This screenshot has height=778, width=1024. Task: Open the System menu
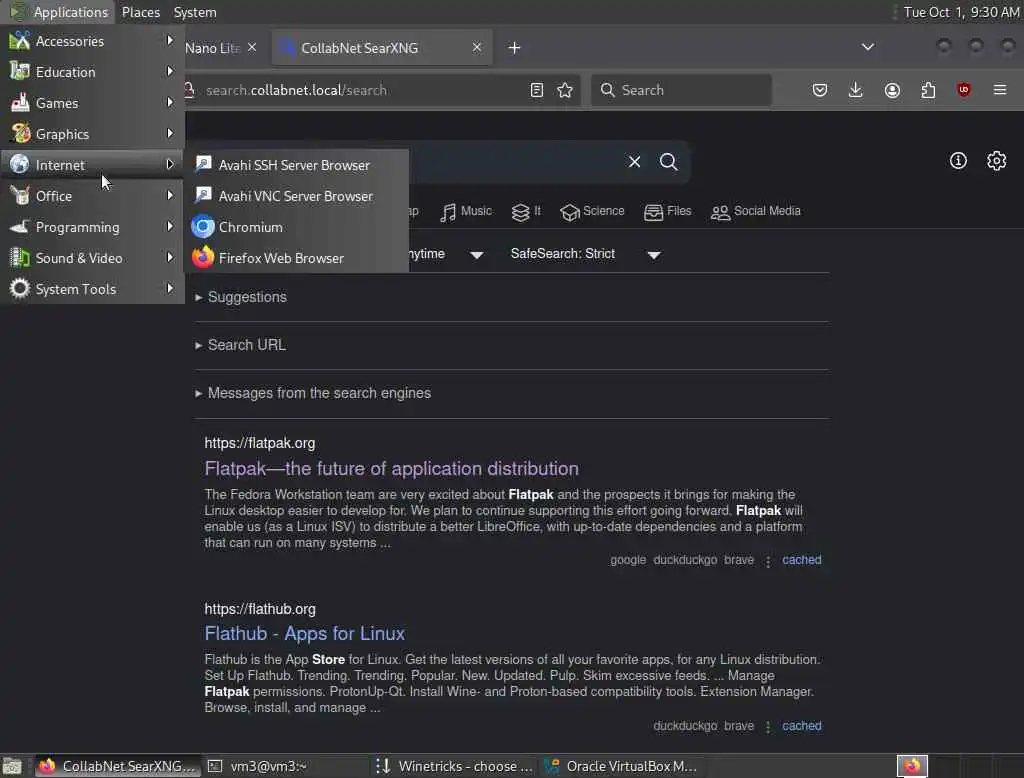(x=195, y=12)
